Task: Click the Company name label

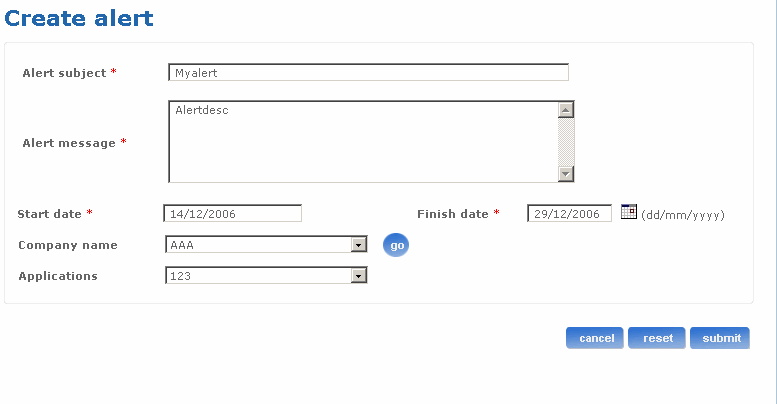Action: click(x=68, y=245)
